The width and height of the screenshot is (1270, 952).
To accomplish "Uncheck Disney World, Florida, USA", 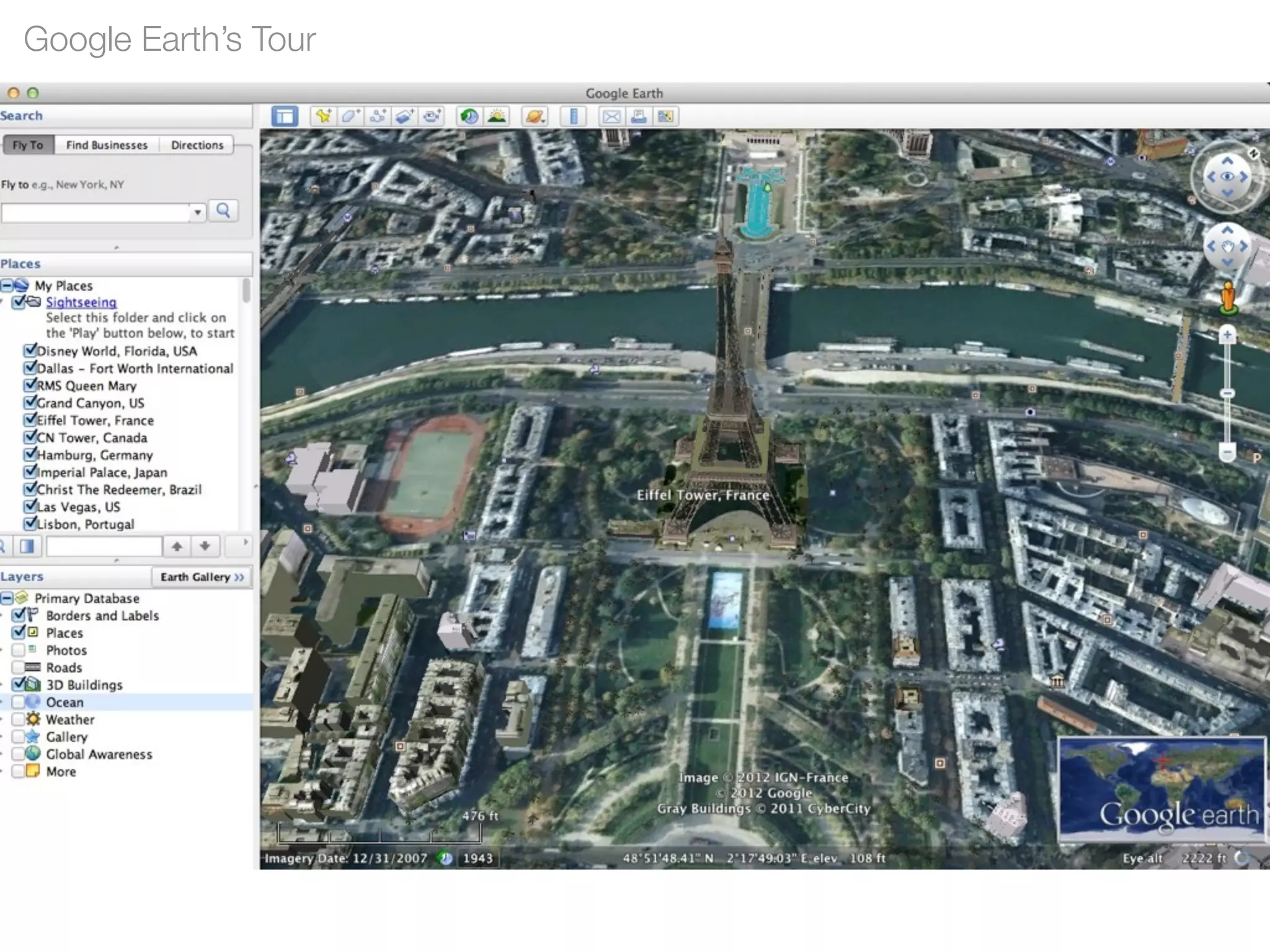I will tap(29, 350).
